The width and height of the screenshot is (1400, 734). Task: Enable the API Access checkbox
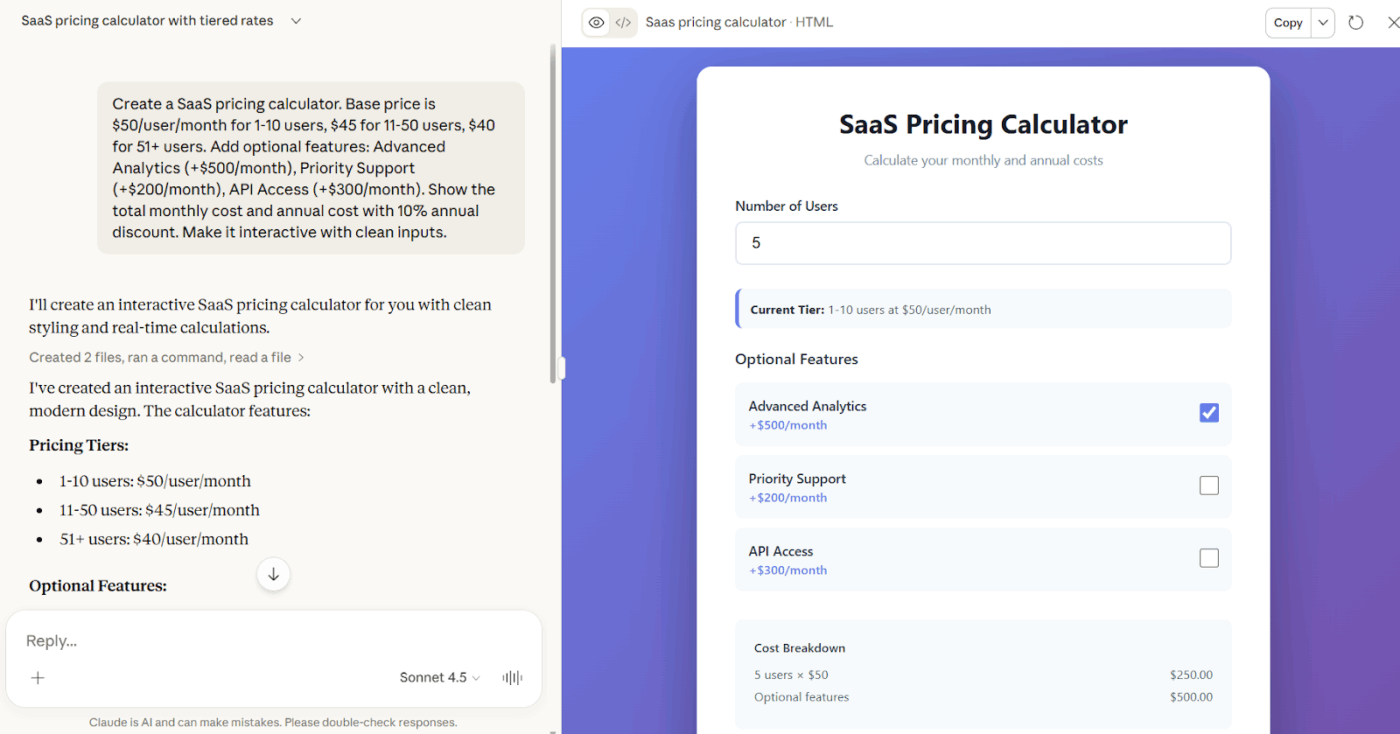tap(1209, 558)
